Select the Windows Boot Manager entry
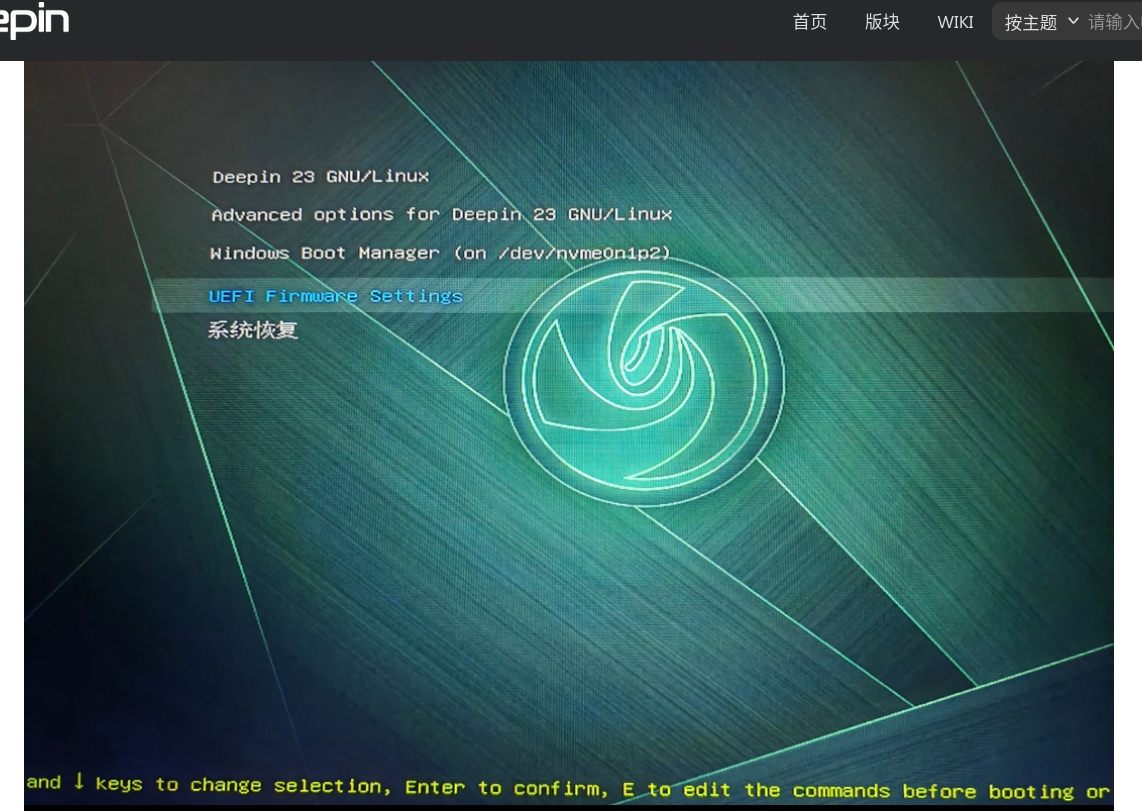The image size is (1142, 811). coord(440,253)
